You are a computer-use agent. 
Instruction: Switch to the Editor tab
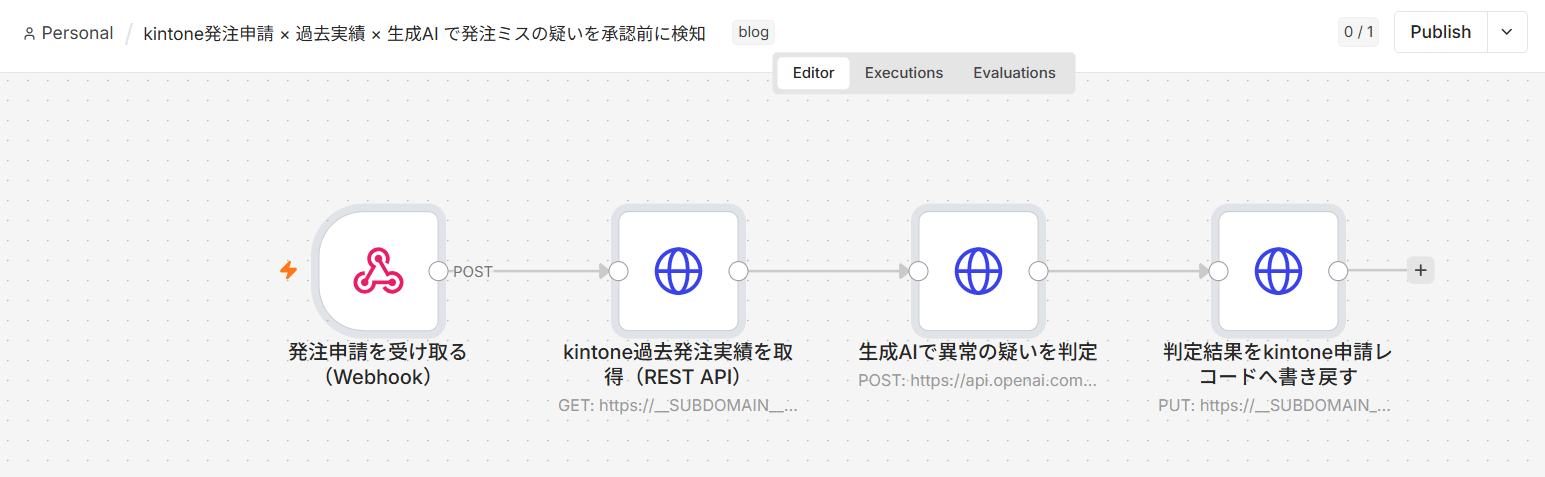813,73
